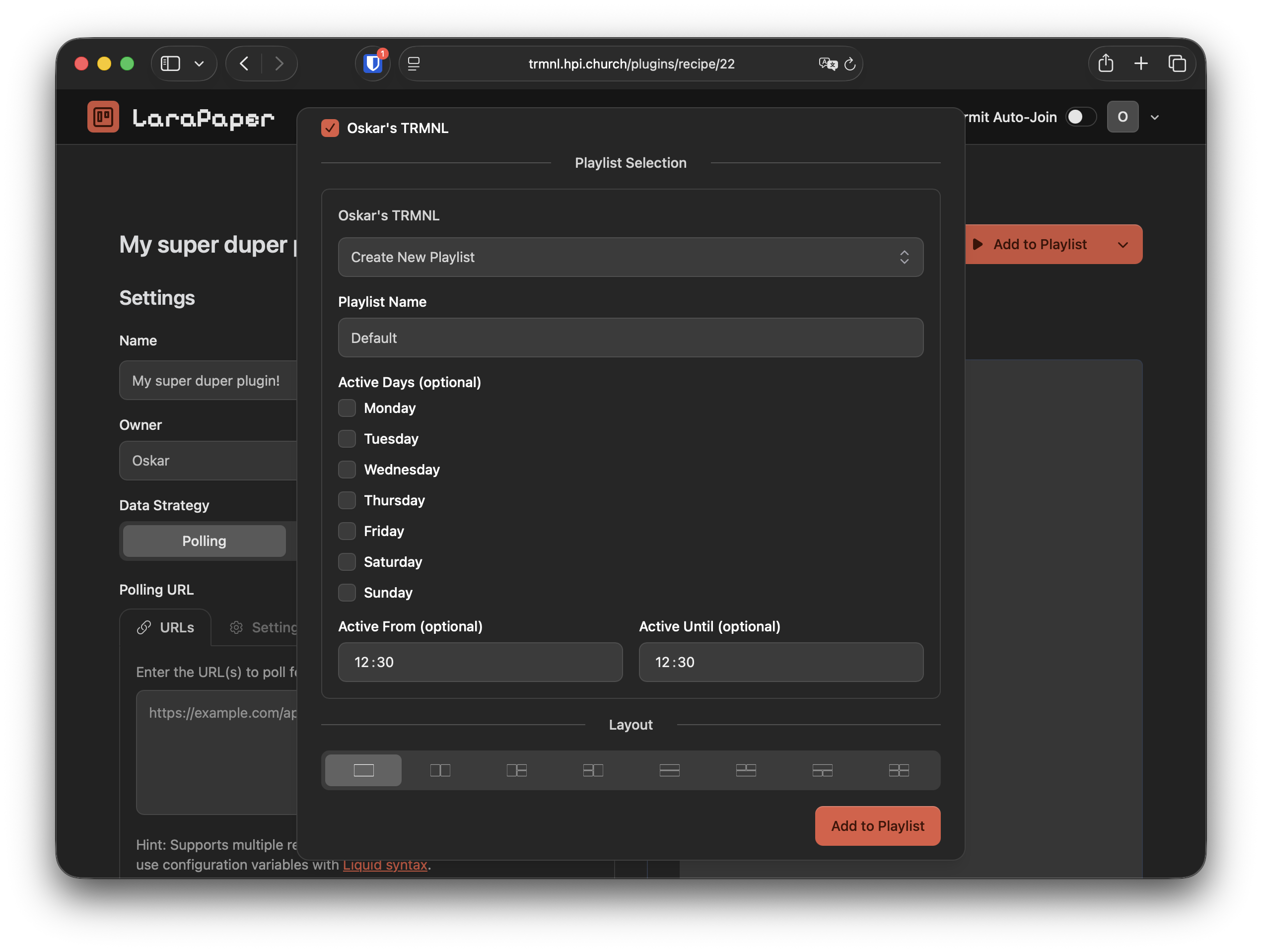Viewport: 1262px width, 952px height.
Task: Click the link icon on URLs tab
Action: point(144,627)
